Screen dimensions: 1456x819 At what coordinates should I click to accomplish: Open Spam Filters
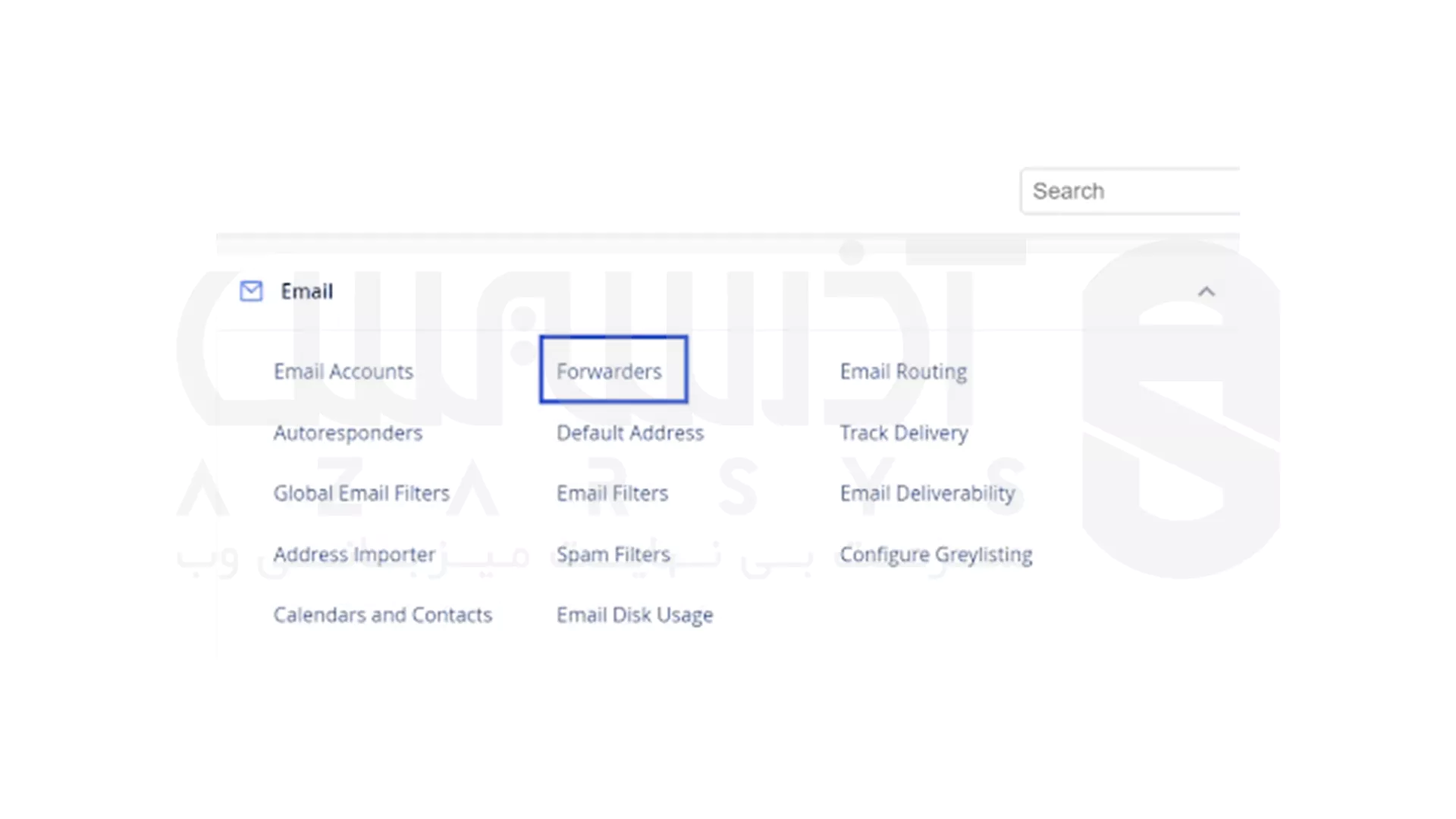613,554
